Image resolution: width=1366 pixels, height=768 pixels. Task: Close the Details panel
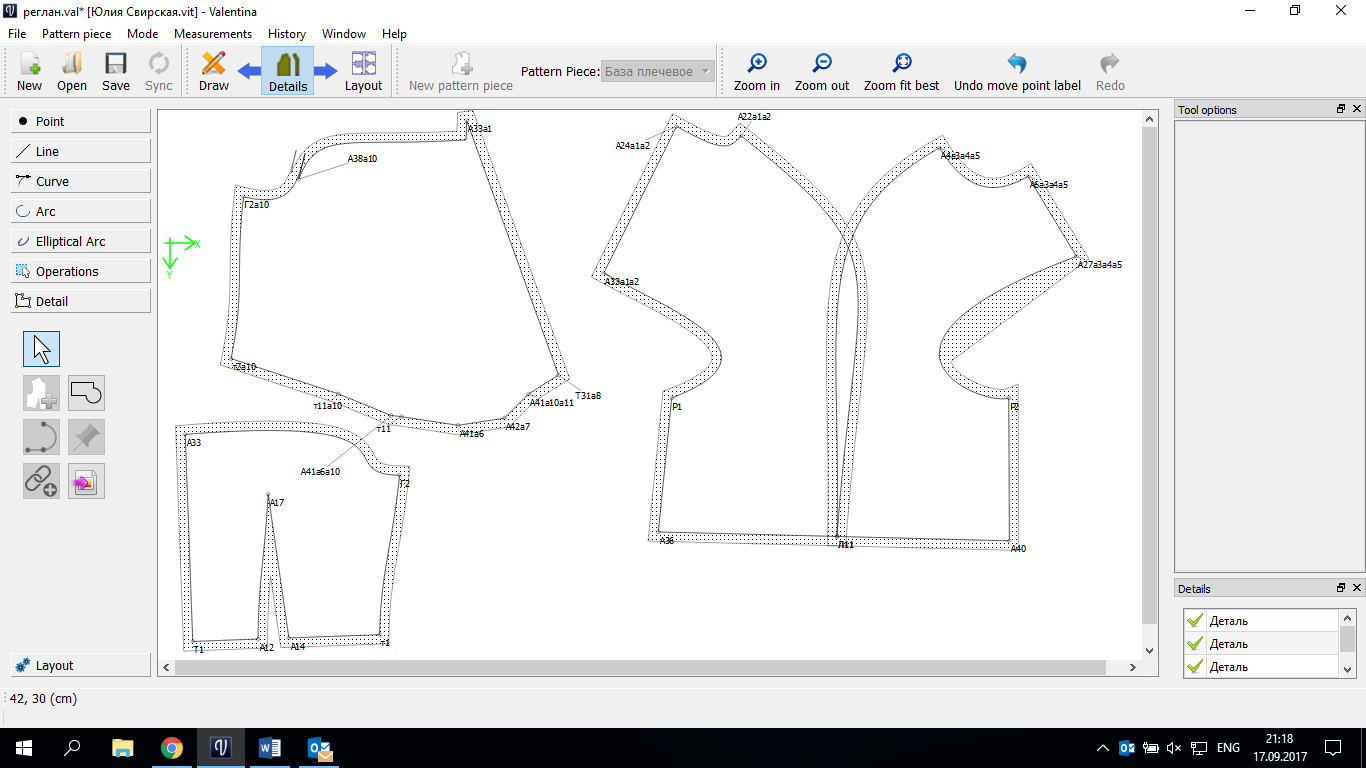click(x=1357, y=588)
